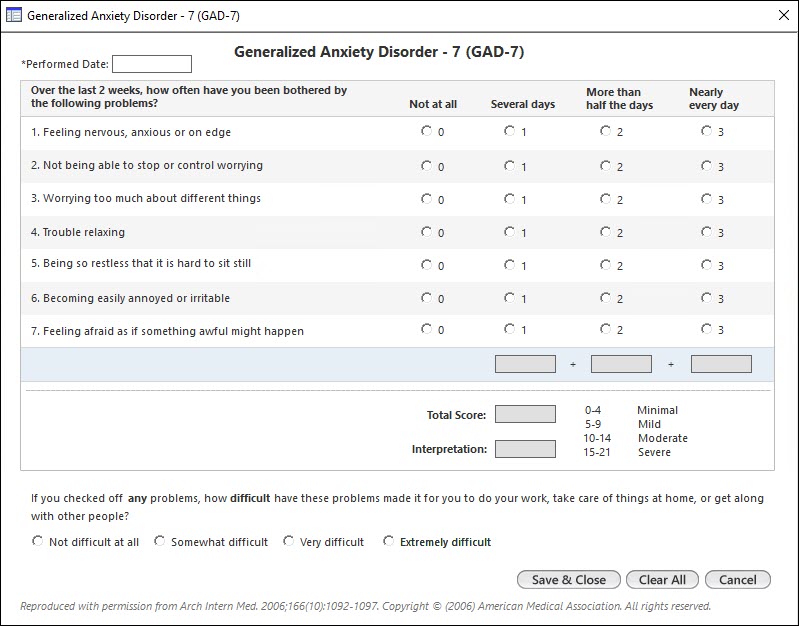Click the Total Score field

[525, 415]
